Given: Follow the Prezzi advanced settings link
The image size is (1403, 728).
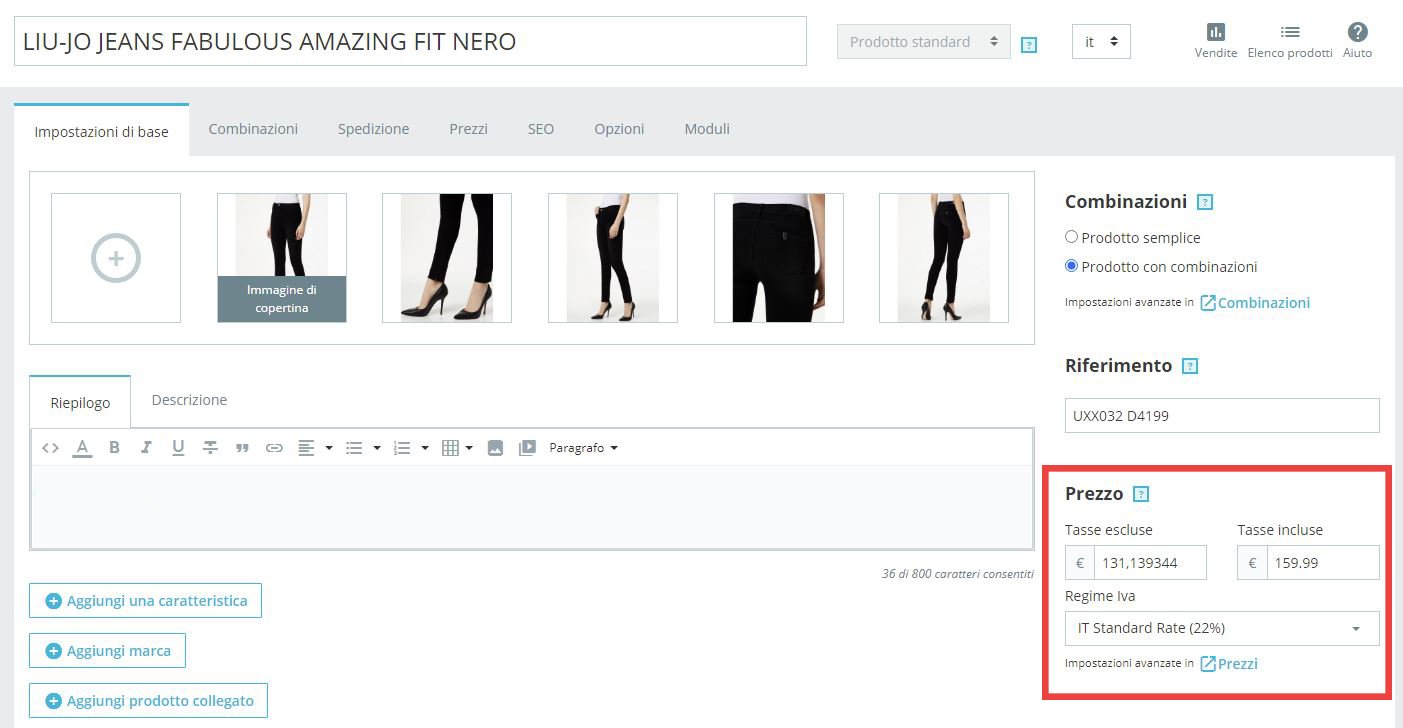Looking at the screenshot, I should point(1229,664).
